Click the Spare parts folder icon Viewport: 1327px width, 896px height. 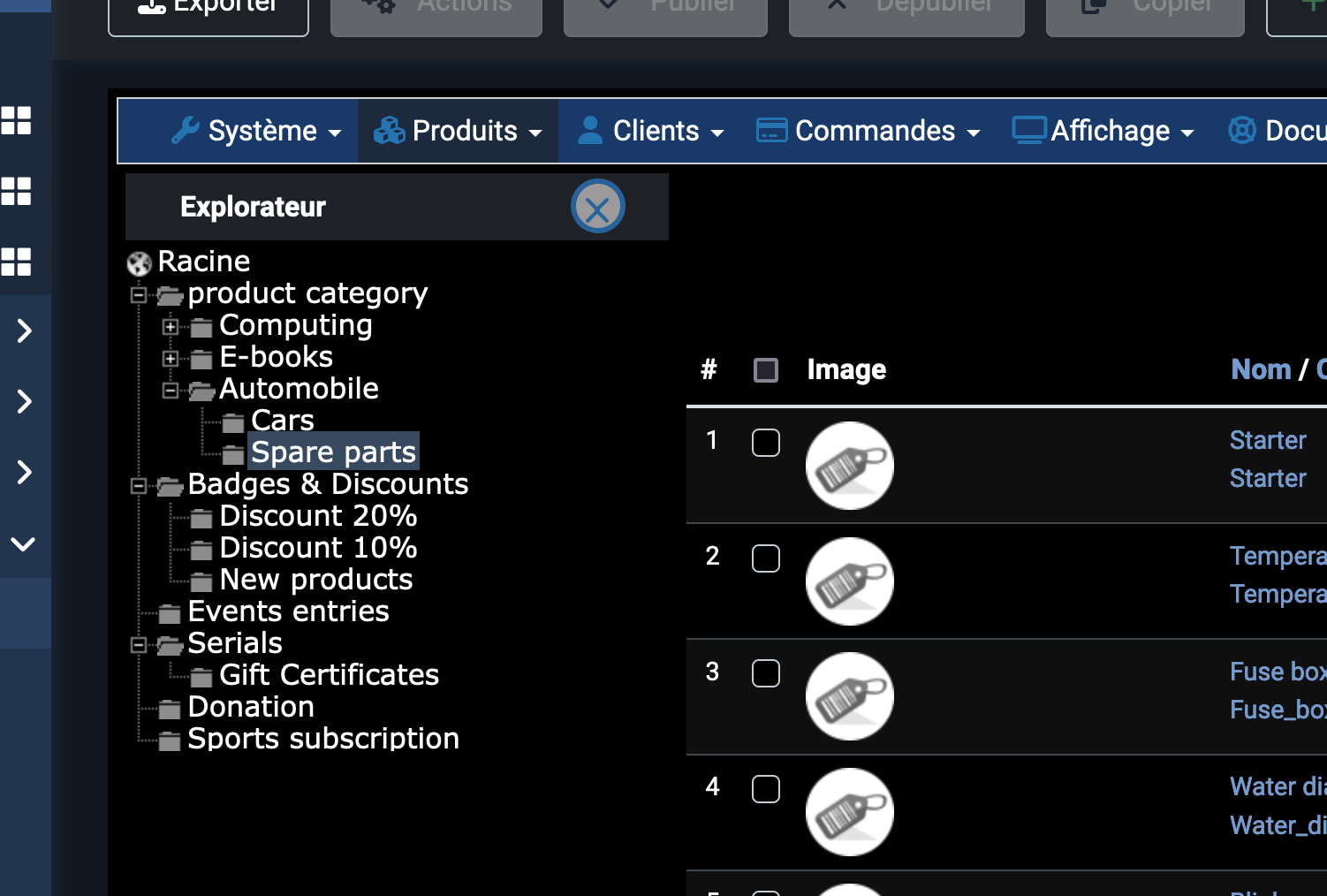(233, 455)
